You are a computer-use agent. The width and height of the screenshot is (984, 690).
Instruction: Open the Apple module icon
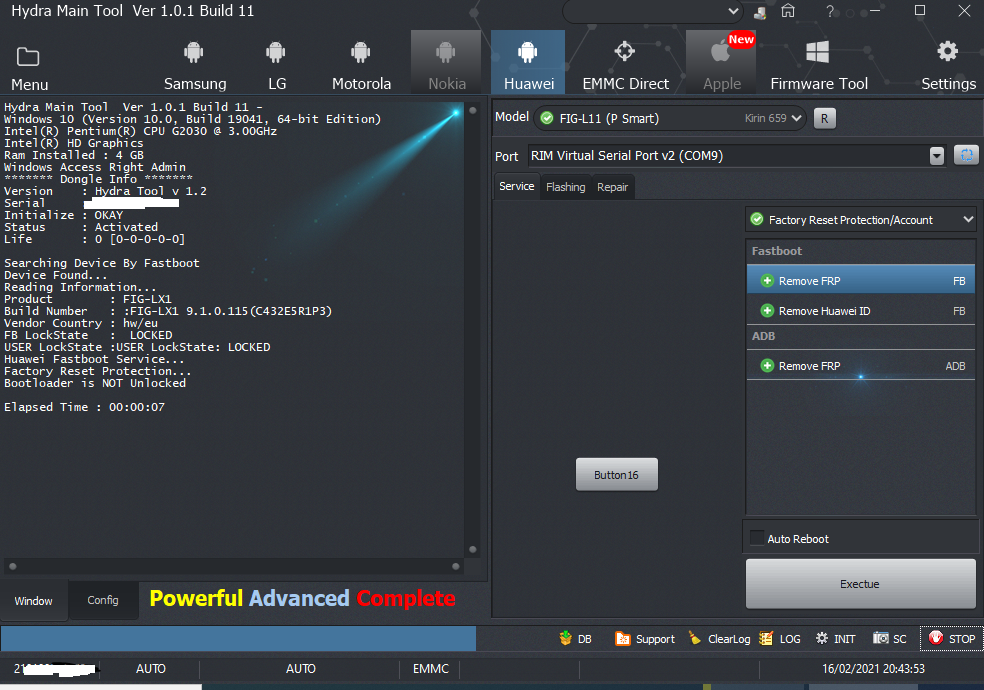720,52
